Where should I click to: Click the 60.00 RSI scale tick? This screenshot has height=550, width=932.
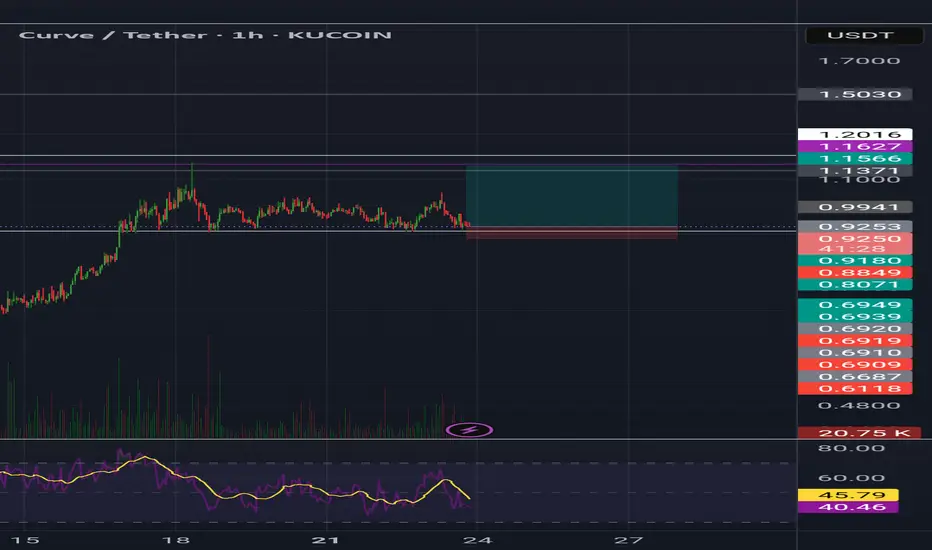[851, 477]
